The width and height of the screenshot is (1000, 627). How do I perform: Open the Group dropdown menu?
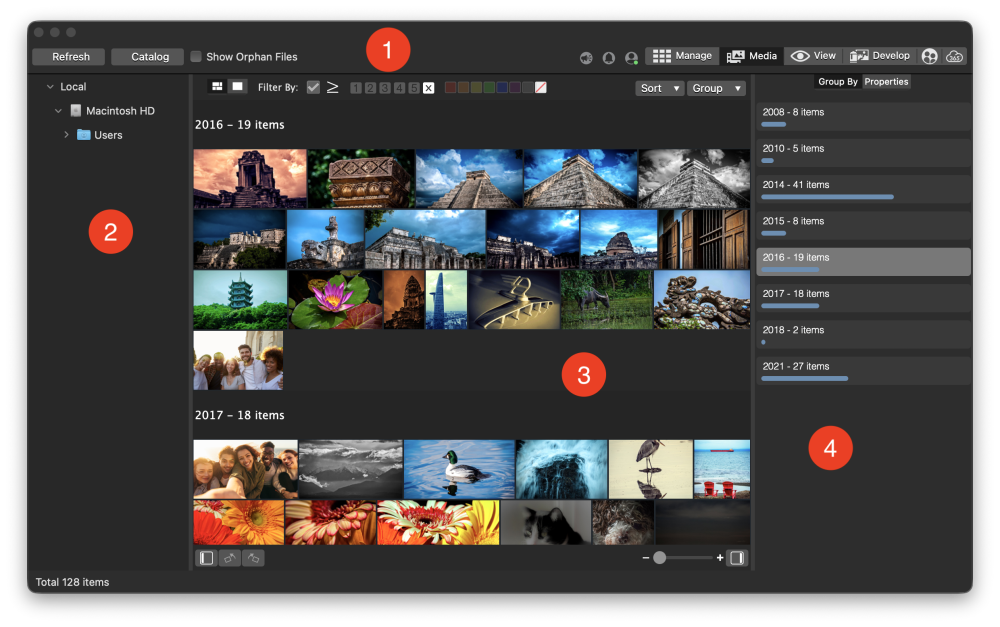tap(715, 88)
